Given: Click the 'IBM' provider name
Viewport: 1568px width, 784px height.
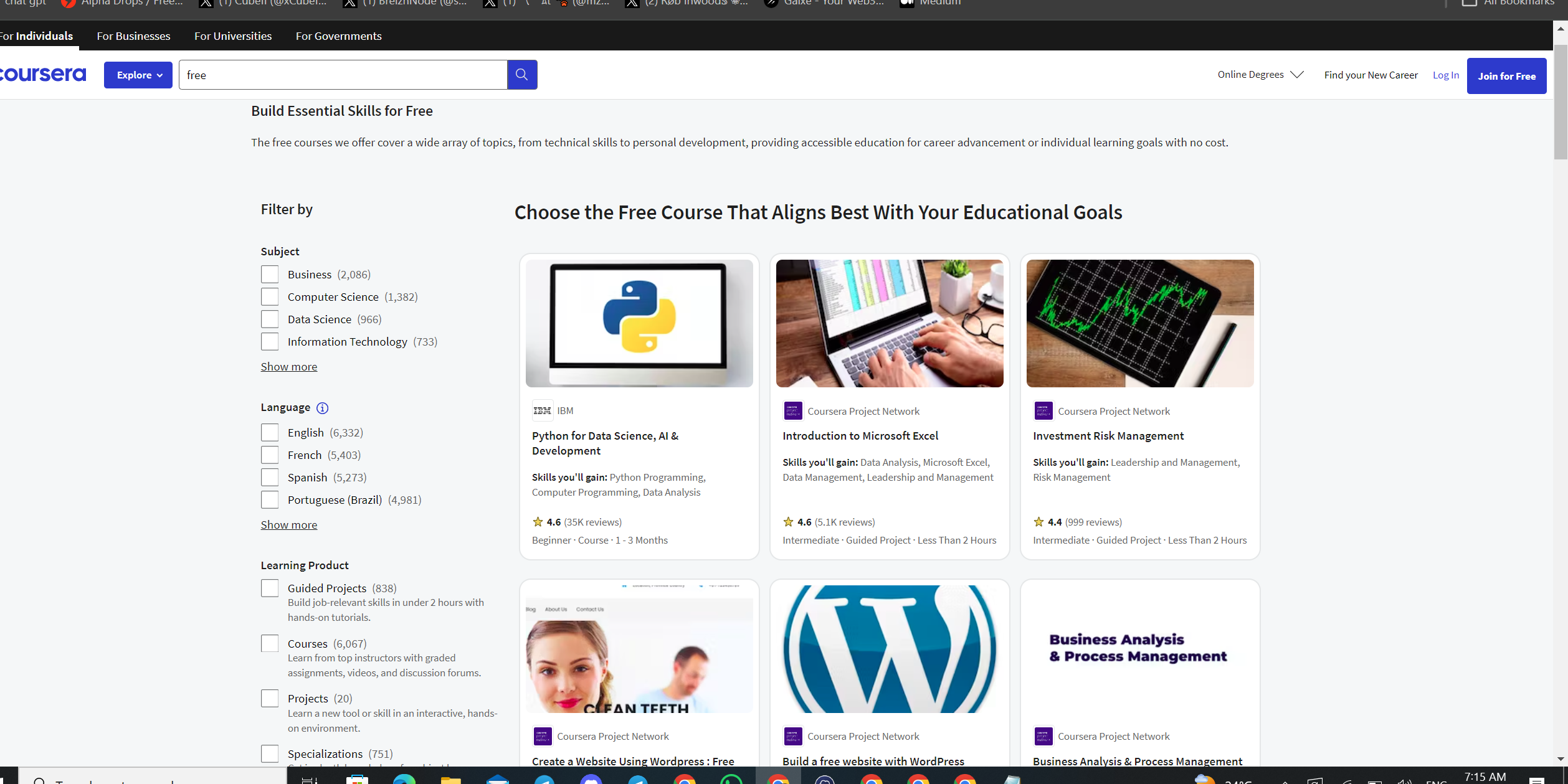Looking at the screenshot, I should pos(565,410).
